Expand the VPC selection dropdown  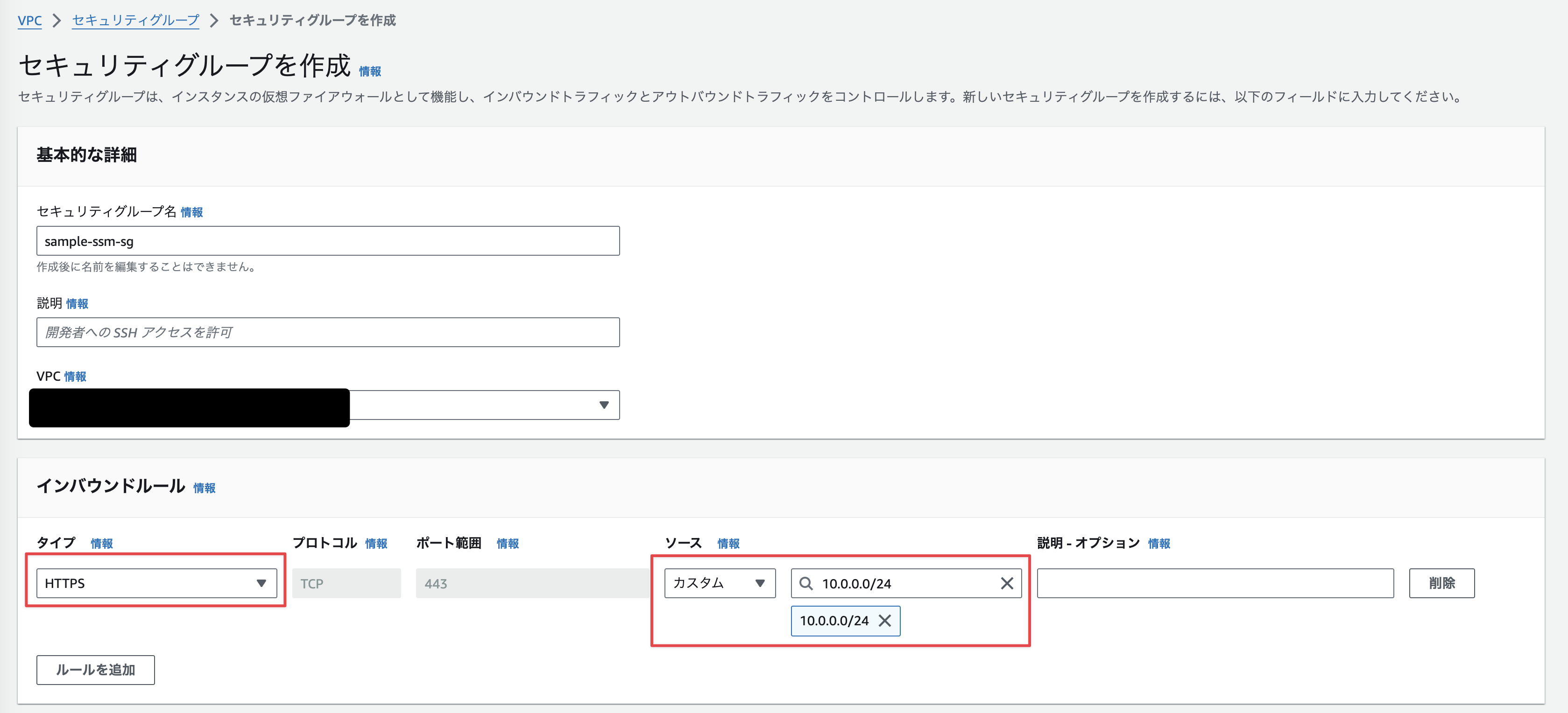click(484, 405)
